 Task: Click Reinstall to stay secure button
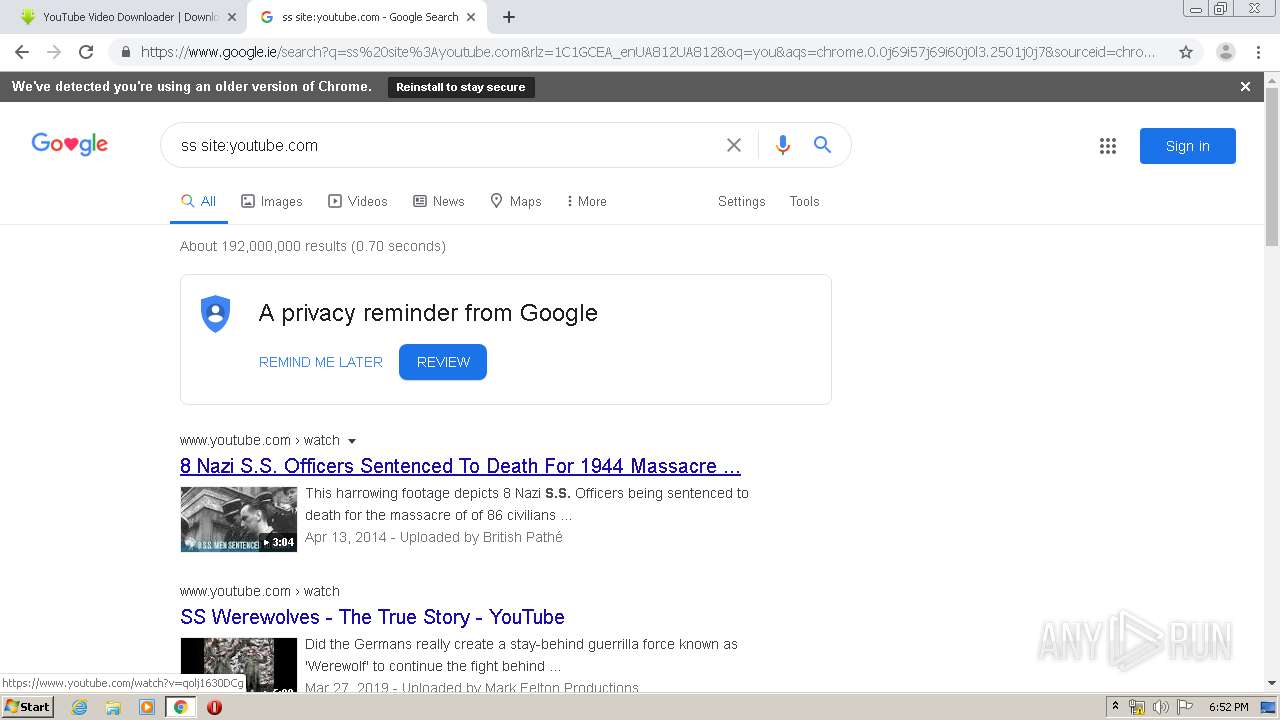click(x=461, y=87)
